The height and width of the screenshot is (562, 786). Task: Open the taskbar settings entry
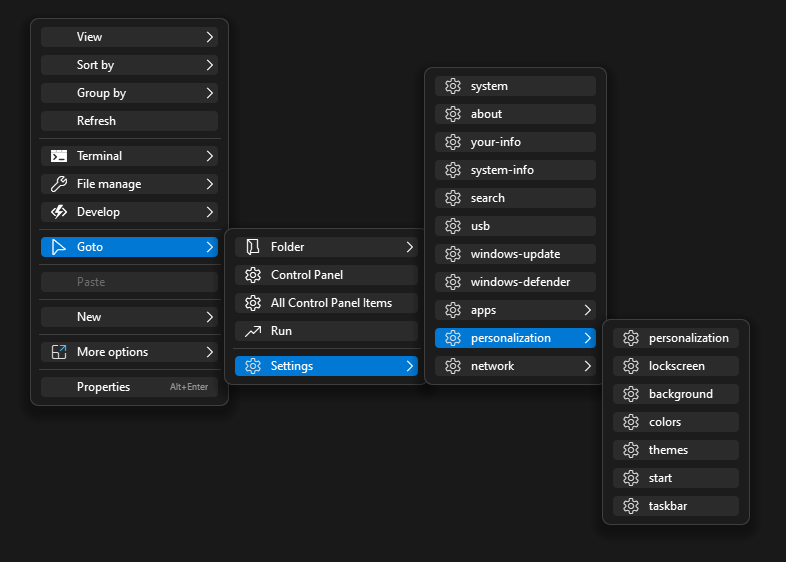[676, 506]
